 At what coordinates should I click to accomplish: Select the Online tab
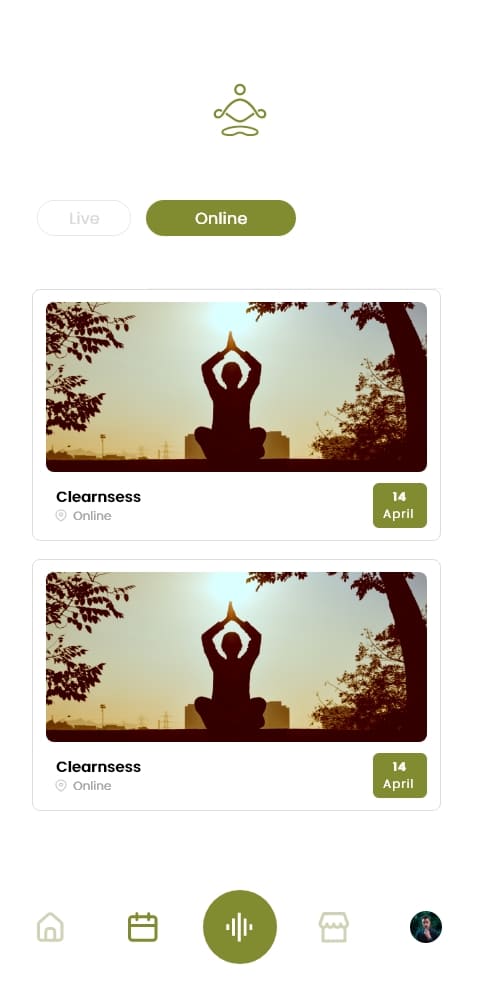tap(221, 218)
